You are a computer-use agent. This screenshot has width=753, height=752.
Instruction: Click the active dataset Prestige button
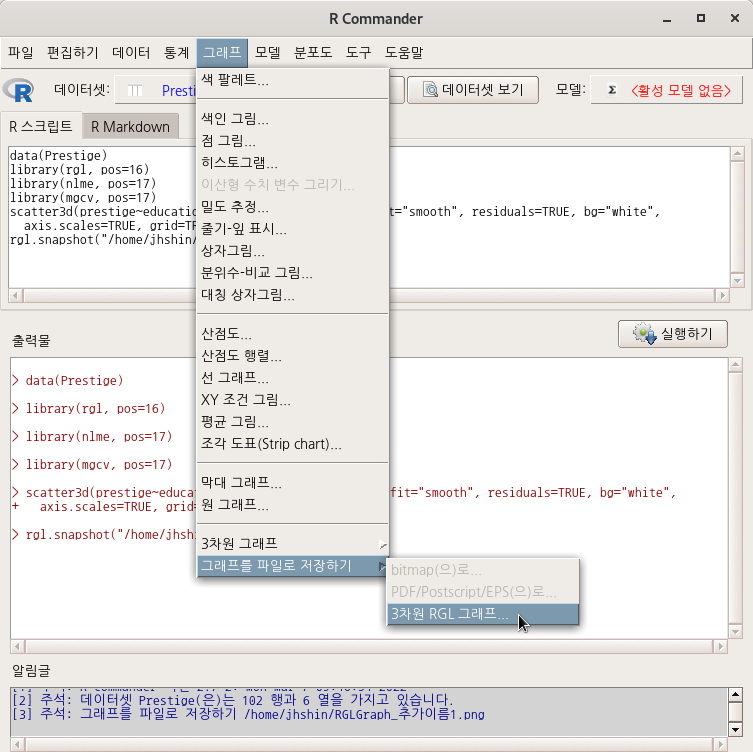point(156,90)
